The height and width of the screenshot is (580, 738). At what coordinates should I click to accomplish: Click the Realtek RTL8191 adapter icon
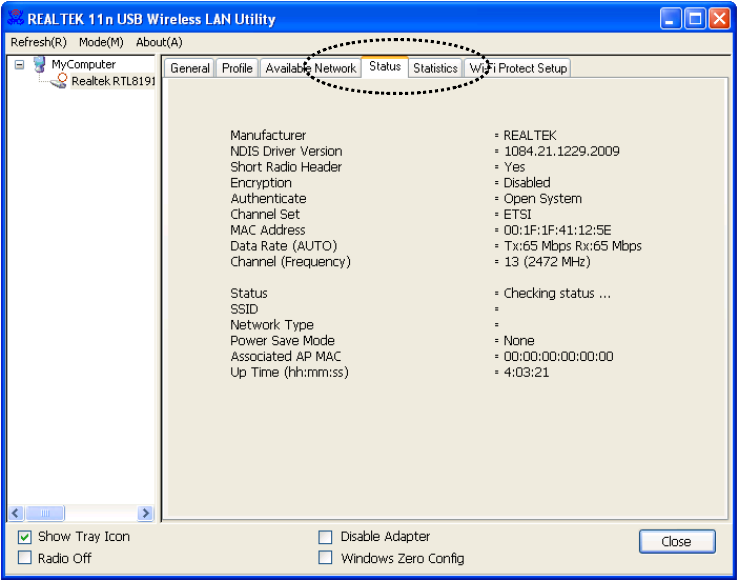tap(60, 81)
